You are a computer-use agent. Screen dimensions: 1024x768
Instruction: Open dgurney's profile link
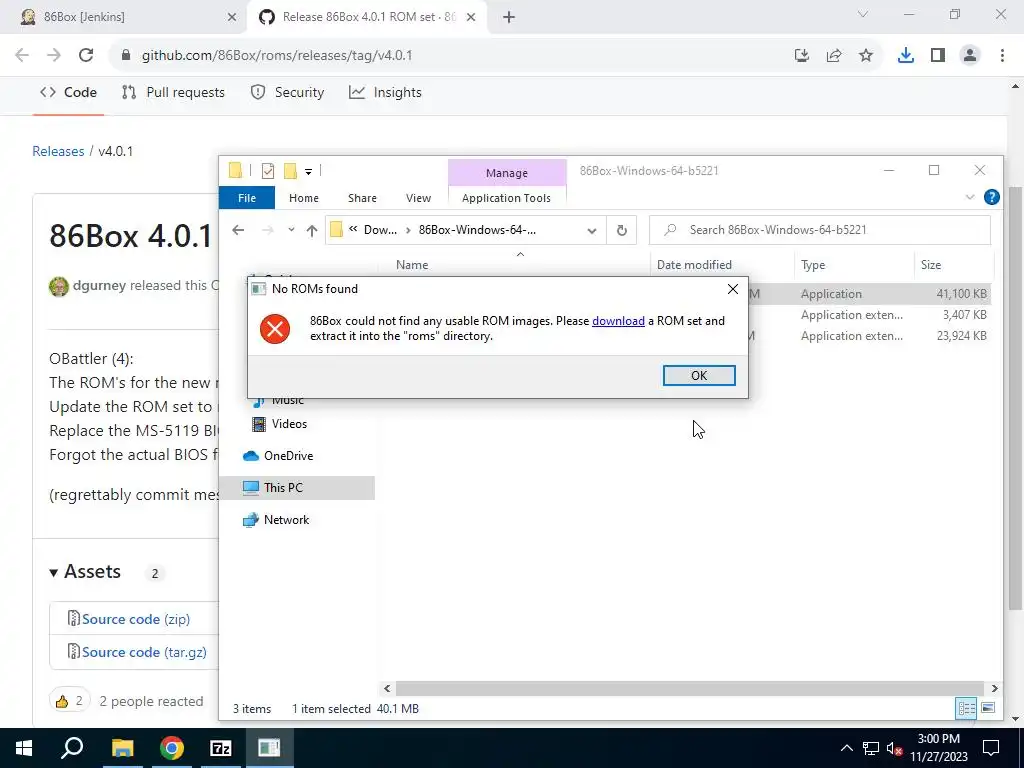pyautogui.click(x=99, y=285)
